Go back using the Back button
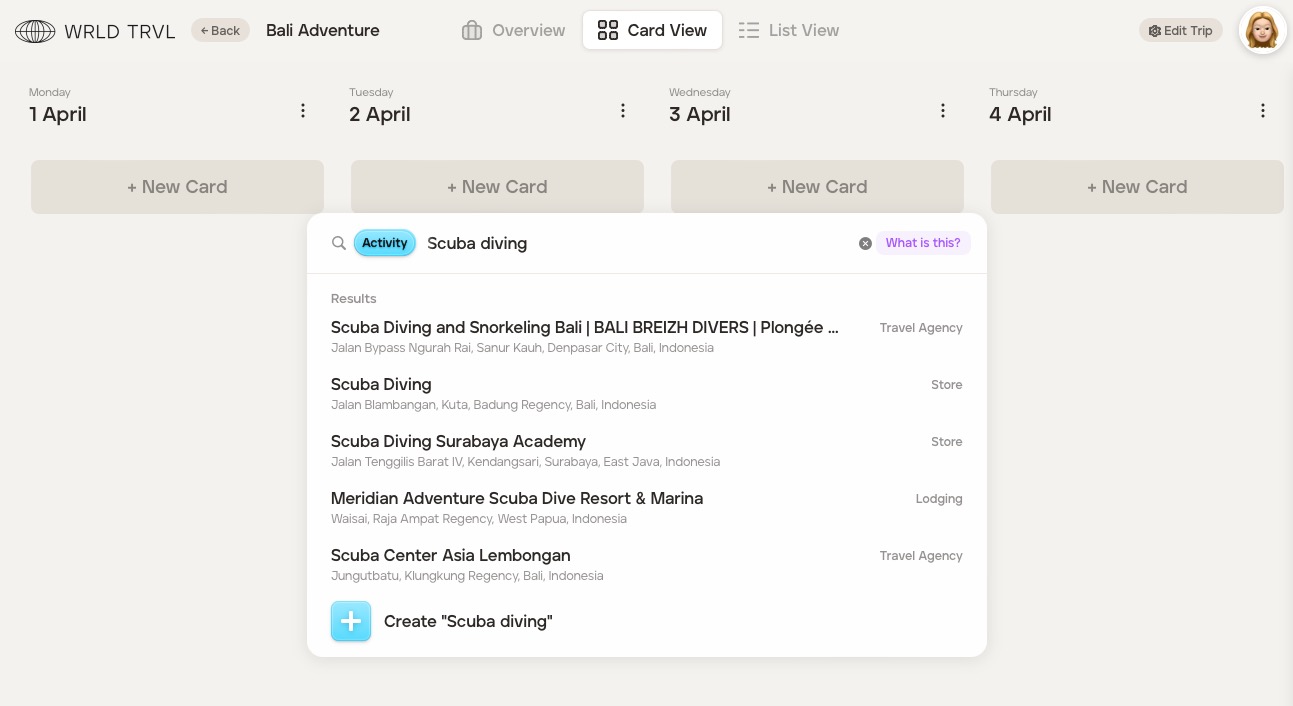This screenshot has width=1293, height=706. 220,30
